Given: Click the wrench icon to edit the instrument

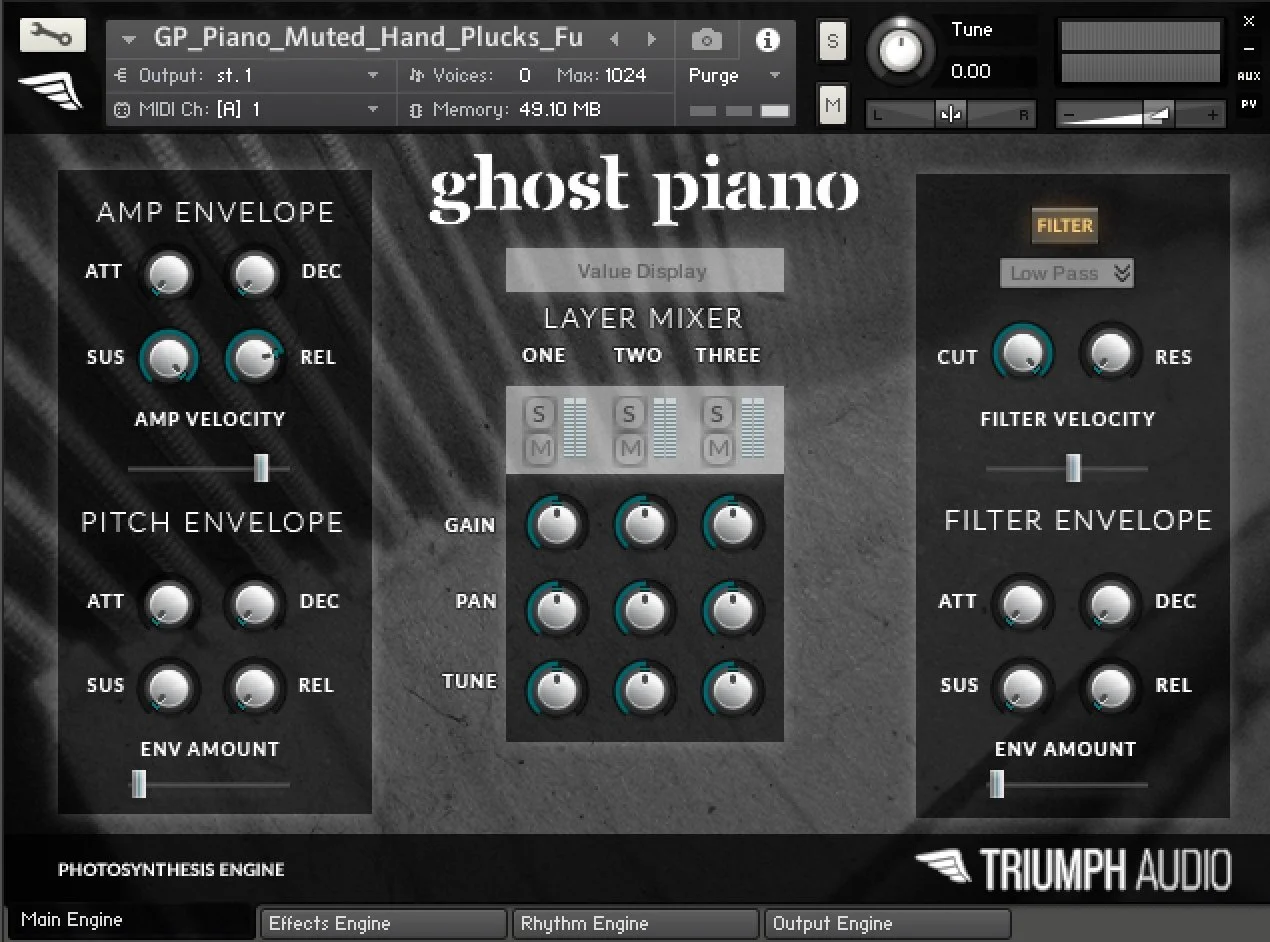Looking at the screenshot, I should [52, 33].
